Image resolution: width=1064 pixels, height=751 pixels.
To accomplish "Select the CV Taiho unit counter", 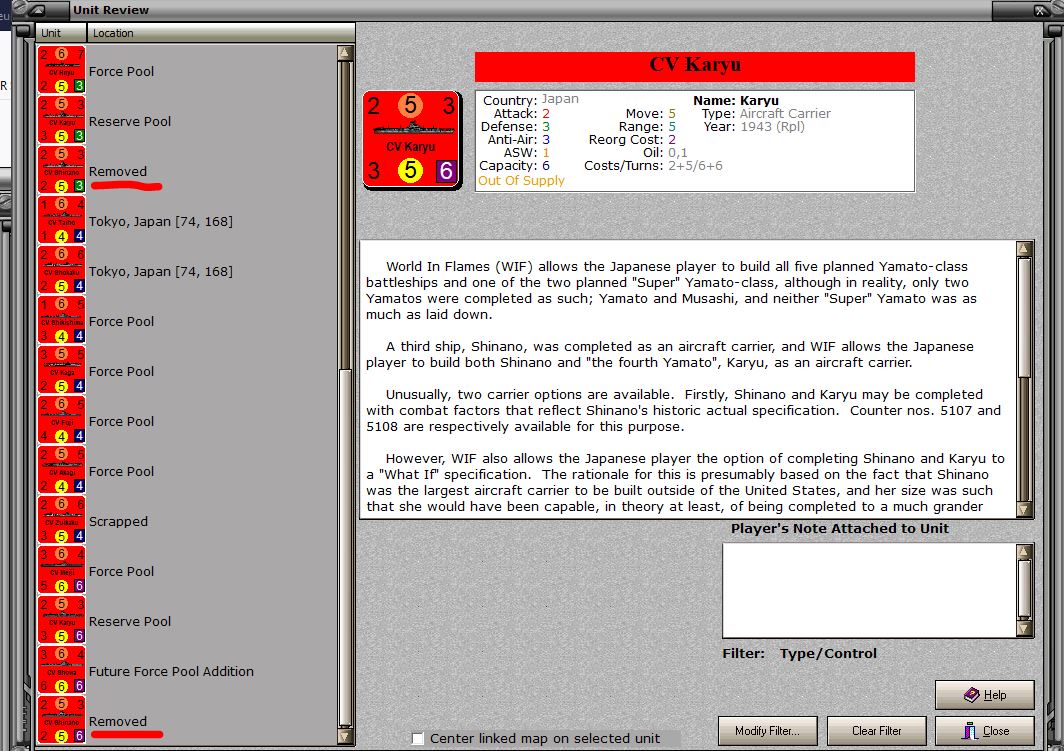I will coord(62,221).
